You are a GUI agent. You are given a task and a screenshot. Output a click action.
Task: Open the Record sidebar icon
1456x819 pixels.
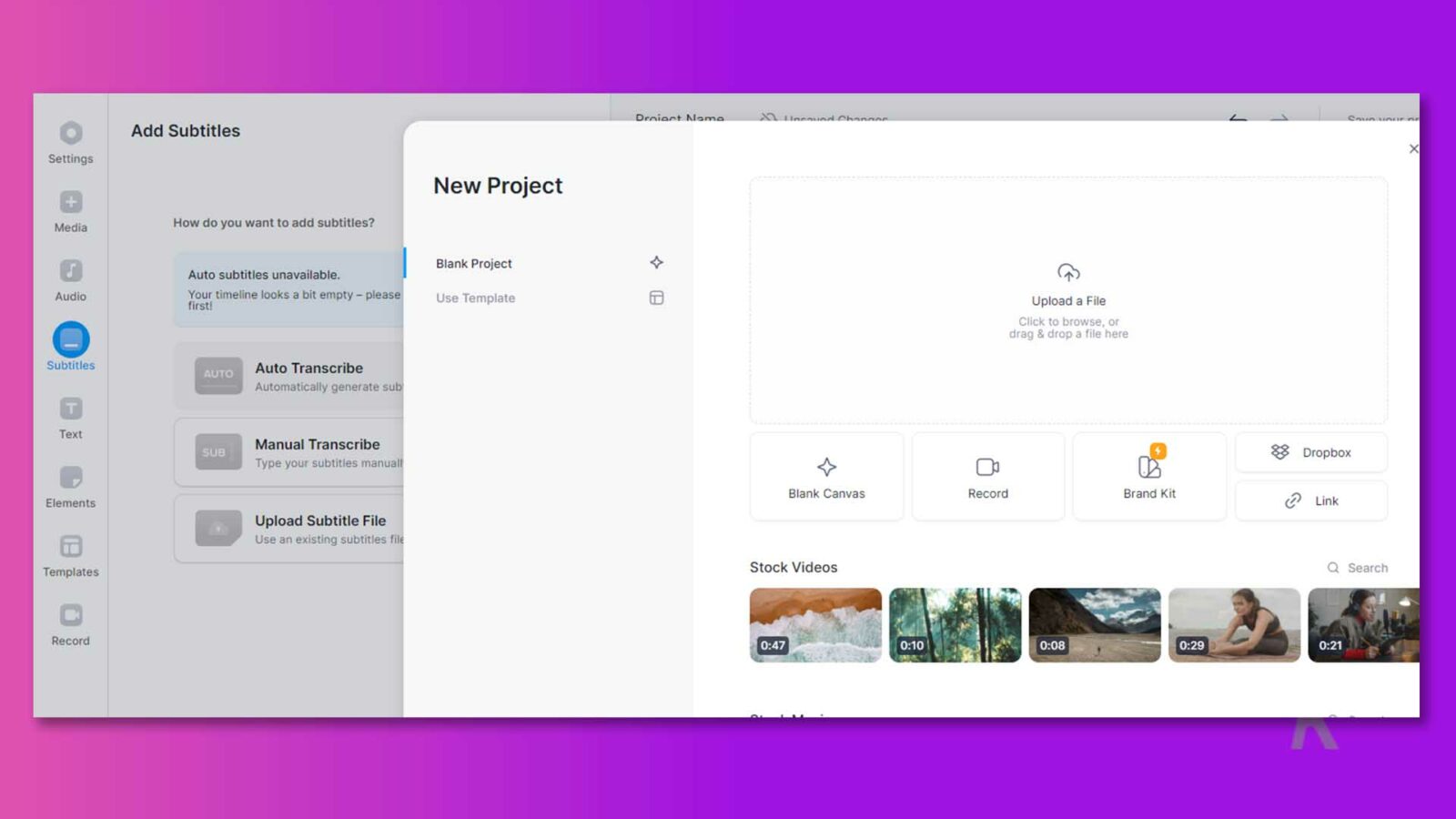click(x=71, y=615)
